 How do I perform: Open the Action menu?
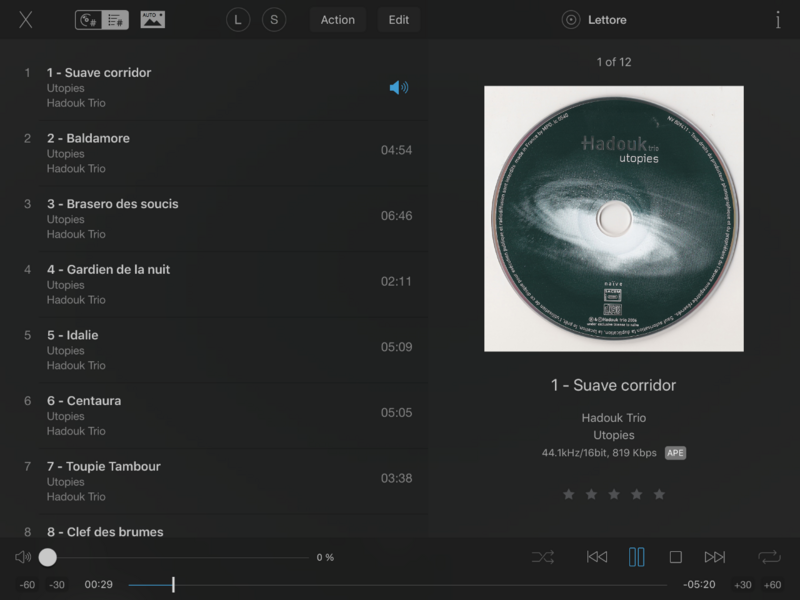pos(338,20)
